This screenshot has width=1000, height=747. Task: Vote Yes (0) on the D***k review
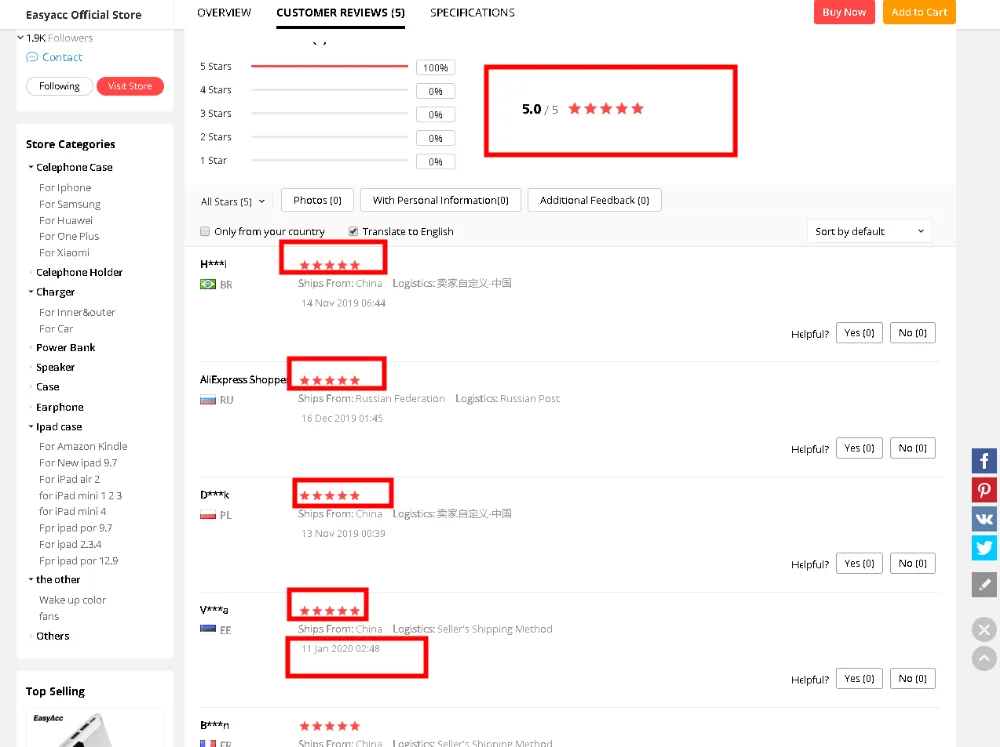coord(859,563)
